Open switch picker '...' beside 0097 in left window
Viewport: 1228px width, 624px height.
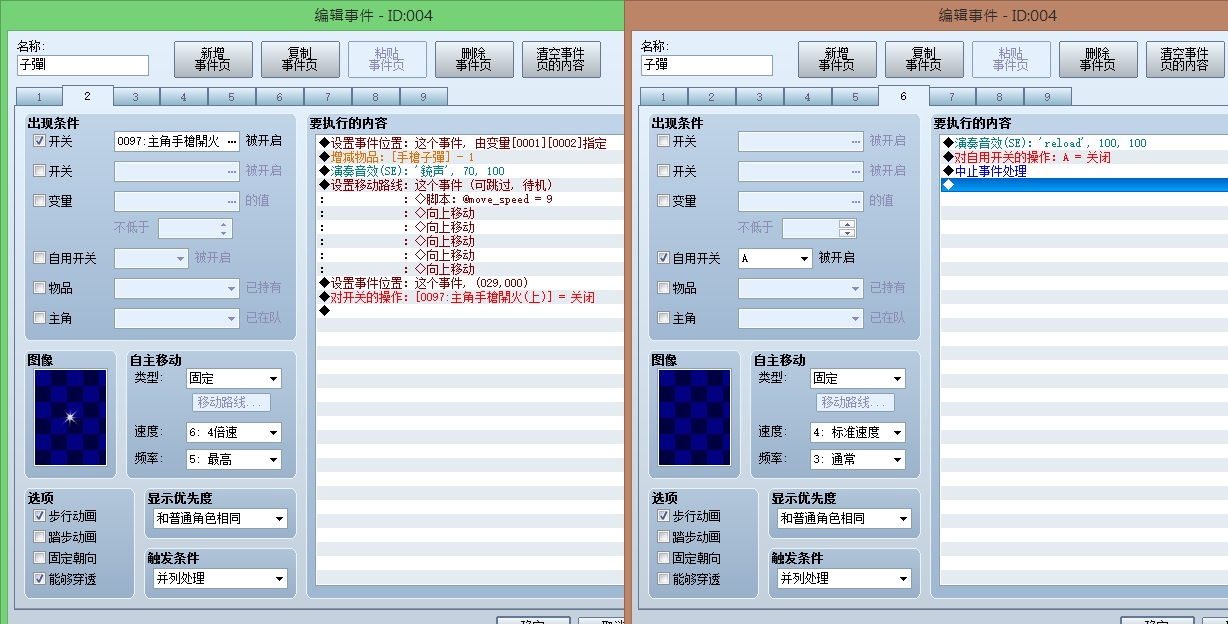pyautogui.click(x=232, y=141)
